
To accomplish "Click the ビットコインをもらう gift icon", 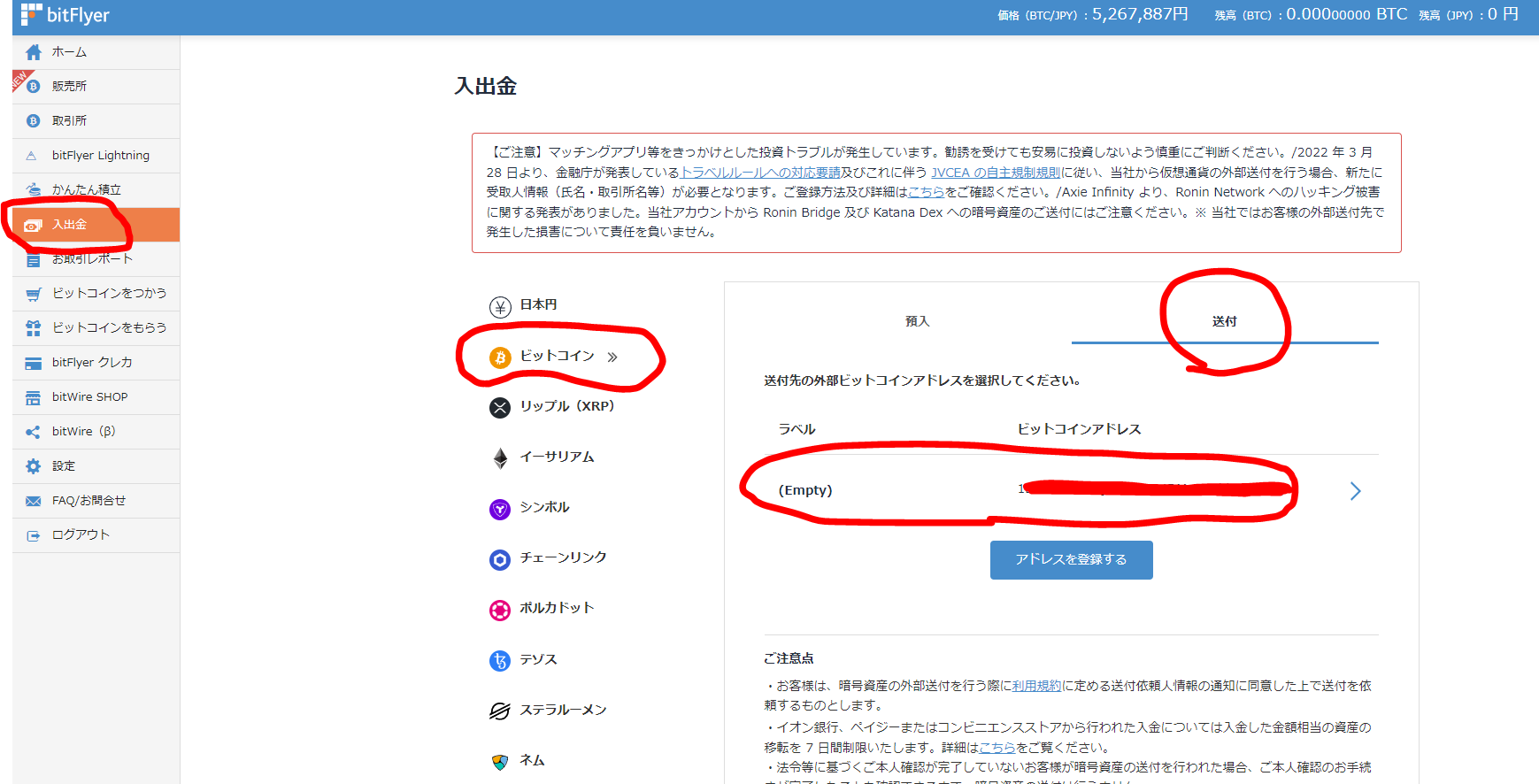I will (x=34, y=328).
